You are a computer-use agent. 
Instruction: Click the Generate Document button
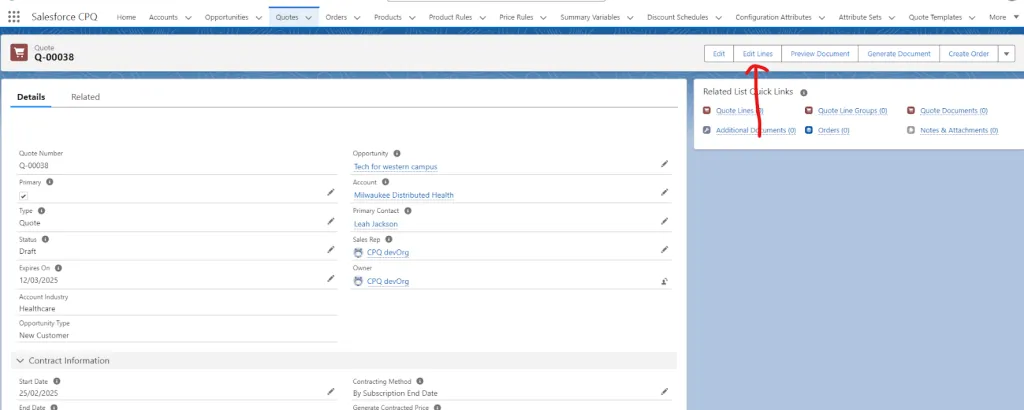tap(899, 54)
